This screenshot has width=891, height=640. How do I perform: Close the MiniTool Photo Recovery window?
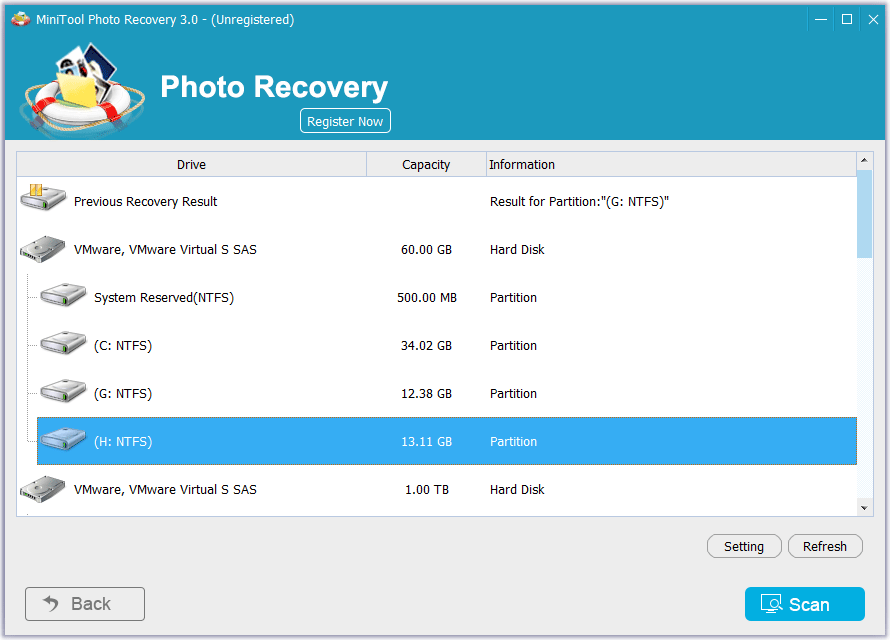873,19
